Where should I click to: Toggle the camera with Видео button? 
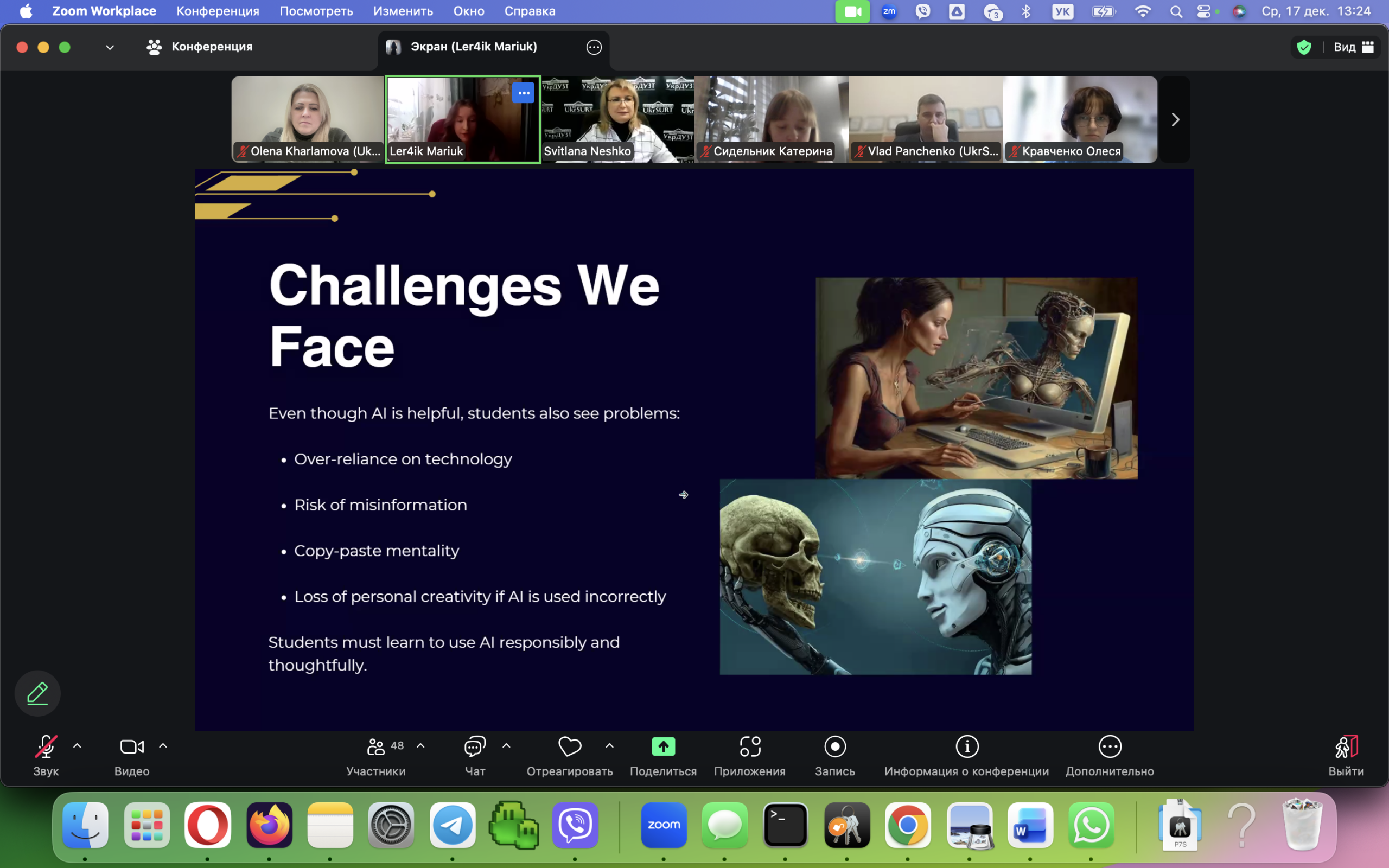[x=131, y=747]
